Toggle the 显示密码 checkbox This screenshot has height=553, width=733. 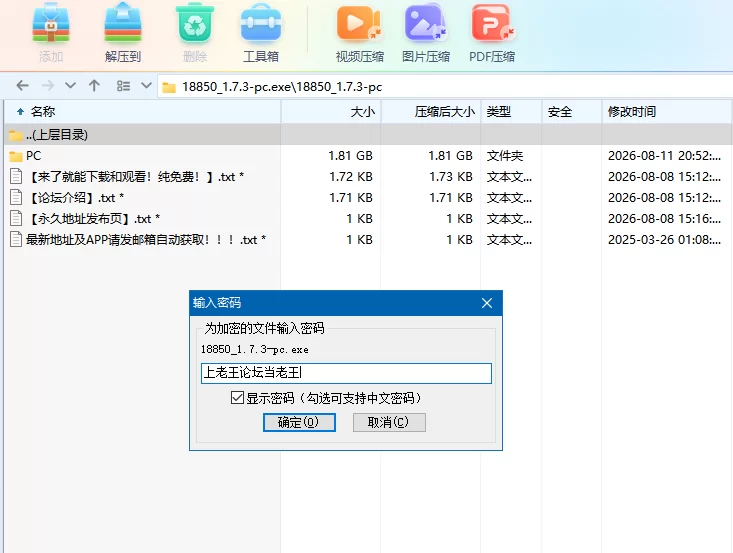point(237,398)
